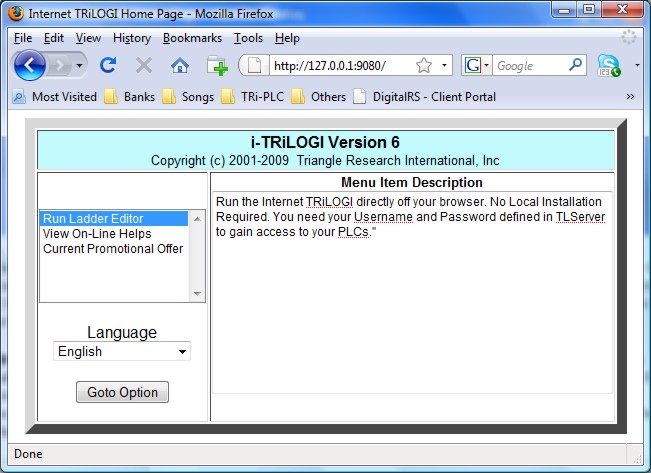This screenshot has height=473, width=651.
Task: Click the search magnifier icon
Action: (x=575, y=65)
